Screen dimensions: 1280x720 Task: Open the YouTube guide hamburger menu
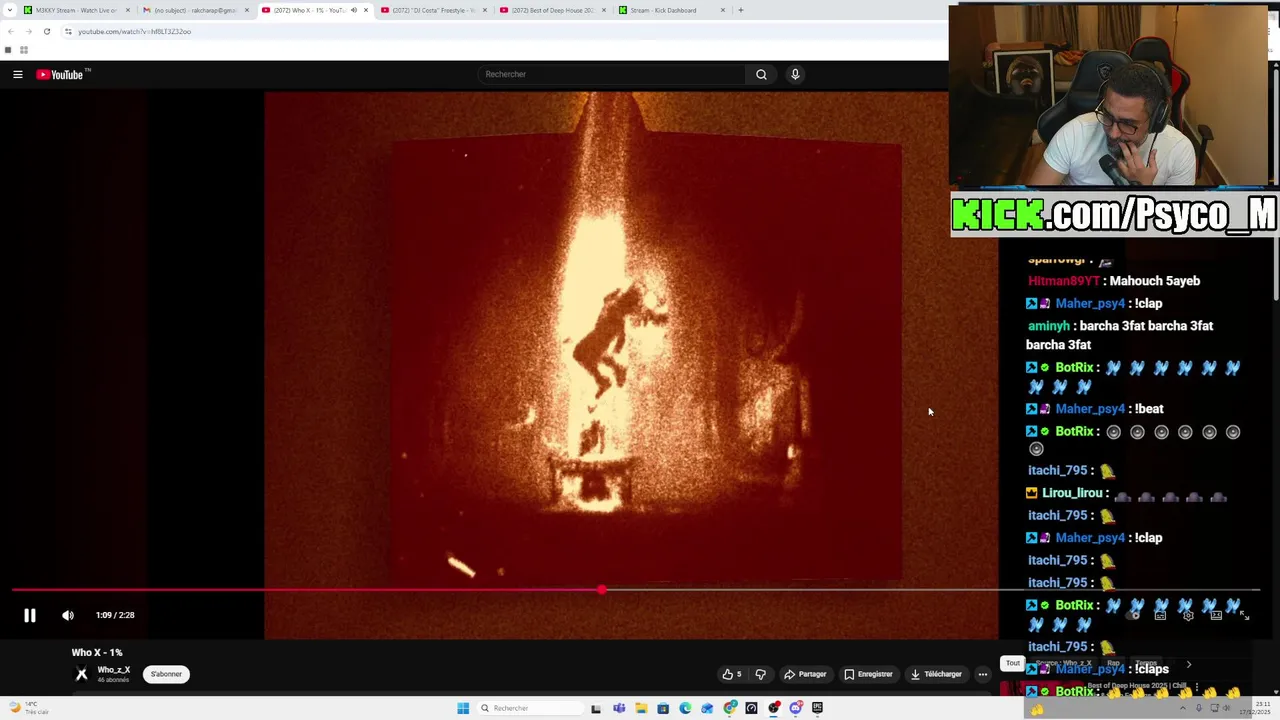(18, 74)
